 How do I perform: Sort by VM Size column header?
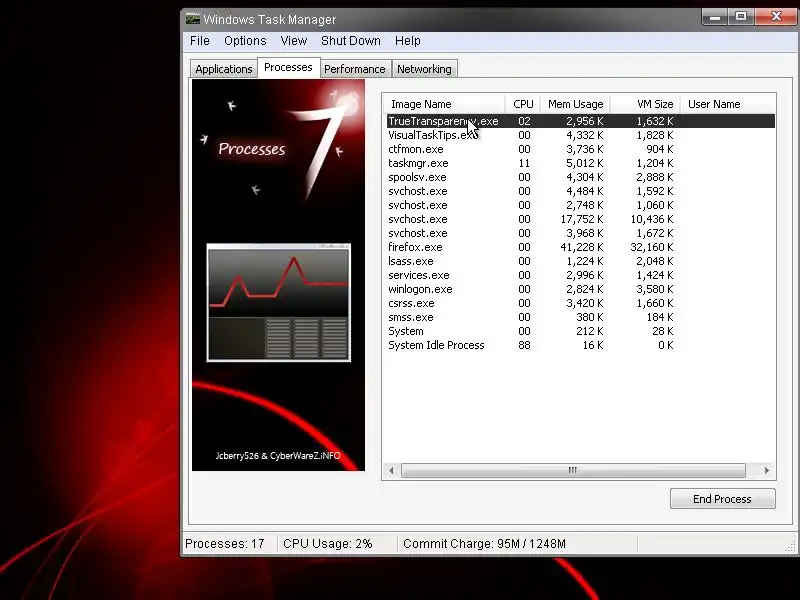coord(645,104)
